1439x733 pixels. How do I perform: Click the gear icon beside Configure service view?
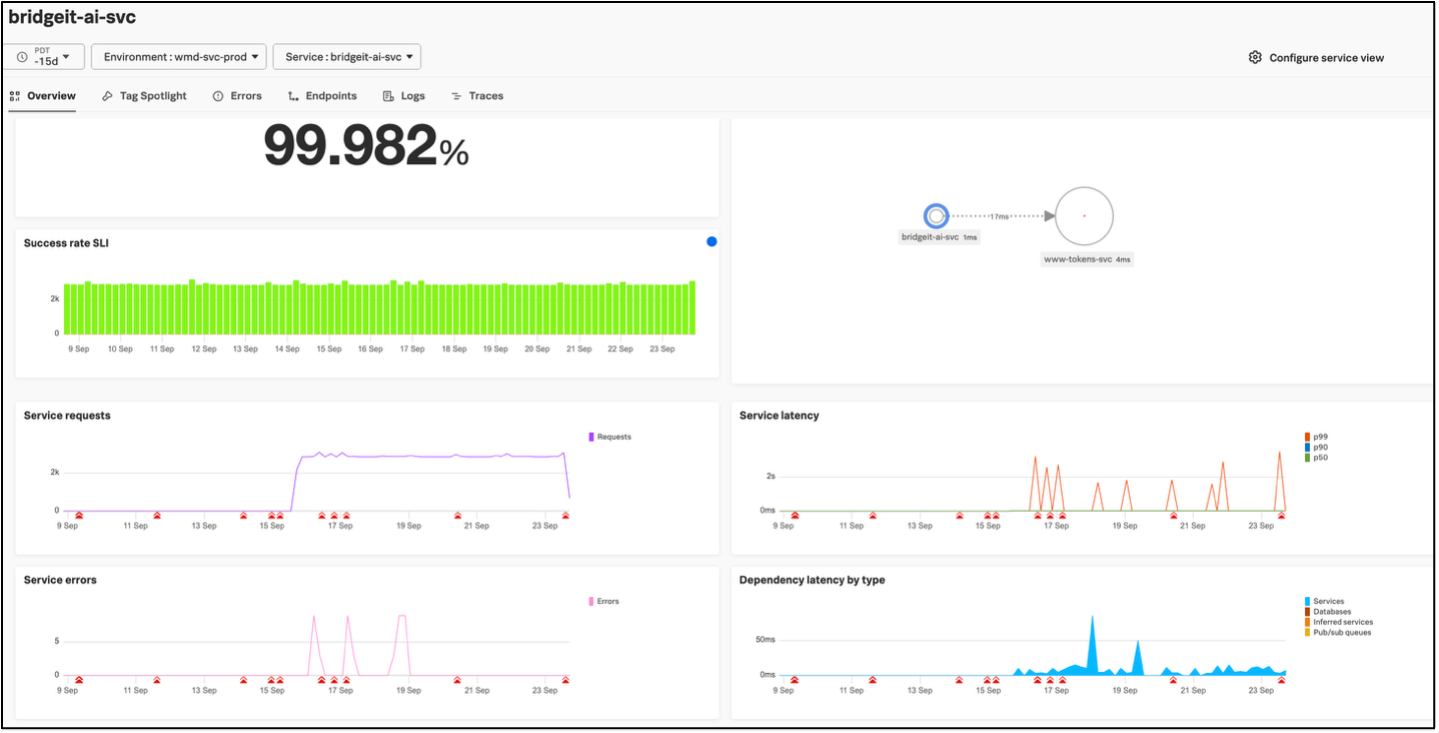[x=1255, y=58]
